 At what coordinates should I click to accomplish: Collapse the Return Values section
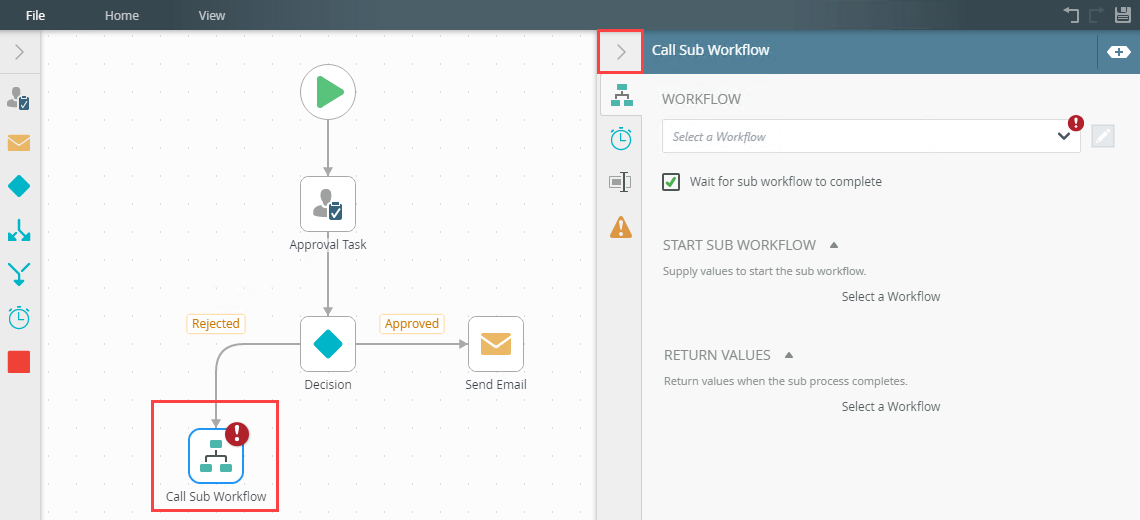(789, 355)
